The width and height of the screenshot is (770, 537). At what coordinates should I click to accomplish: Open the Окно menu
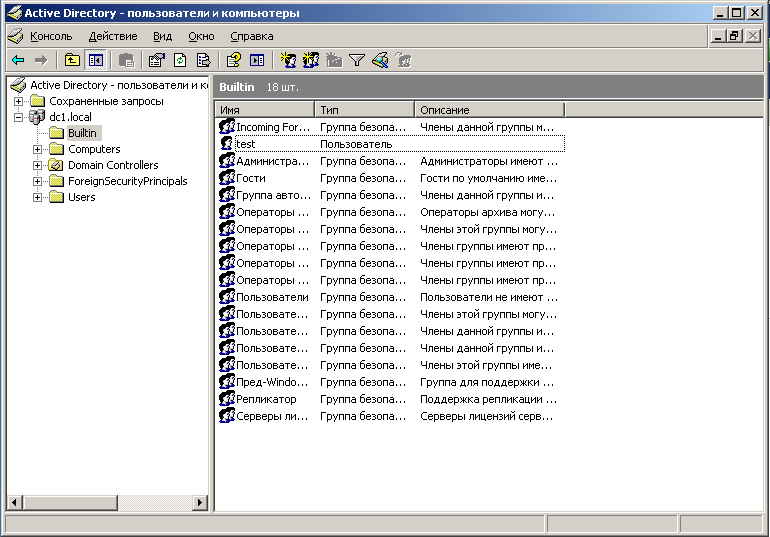pos(201,36)
